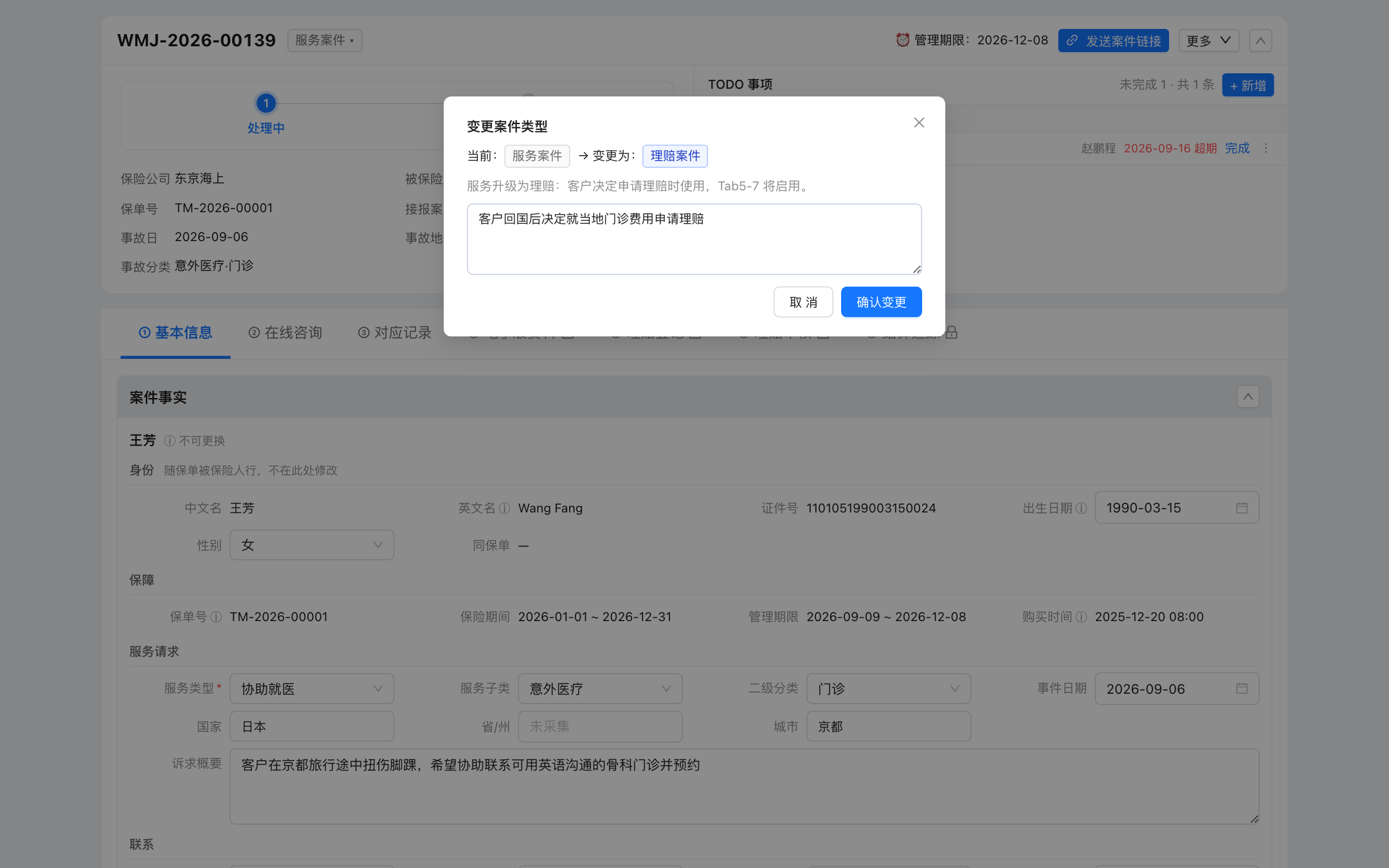The image size is (1389, 868).
Task: Collapse the 案件事实 section
Action: [x=1248, y=397]
